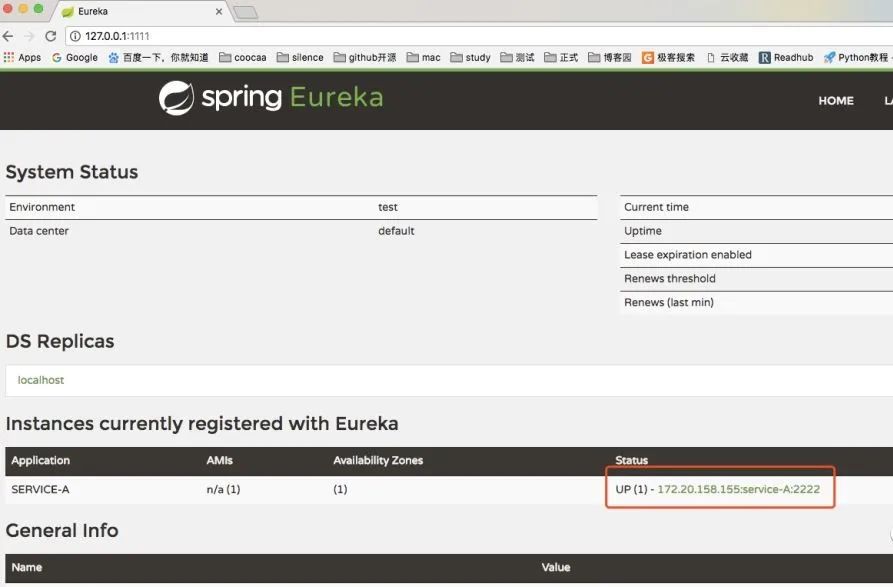Open the 172.20.158.155:service-A:2222 instance link
This screenshot has width=893, height=587.
[x=739, y=489]
